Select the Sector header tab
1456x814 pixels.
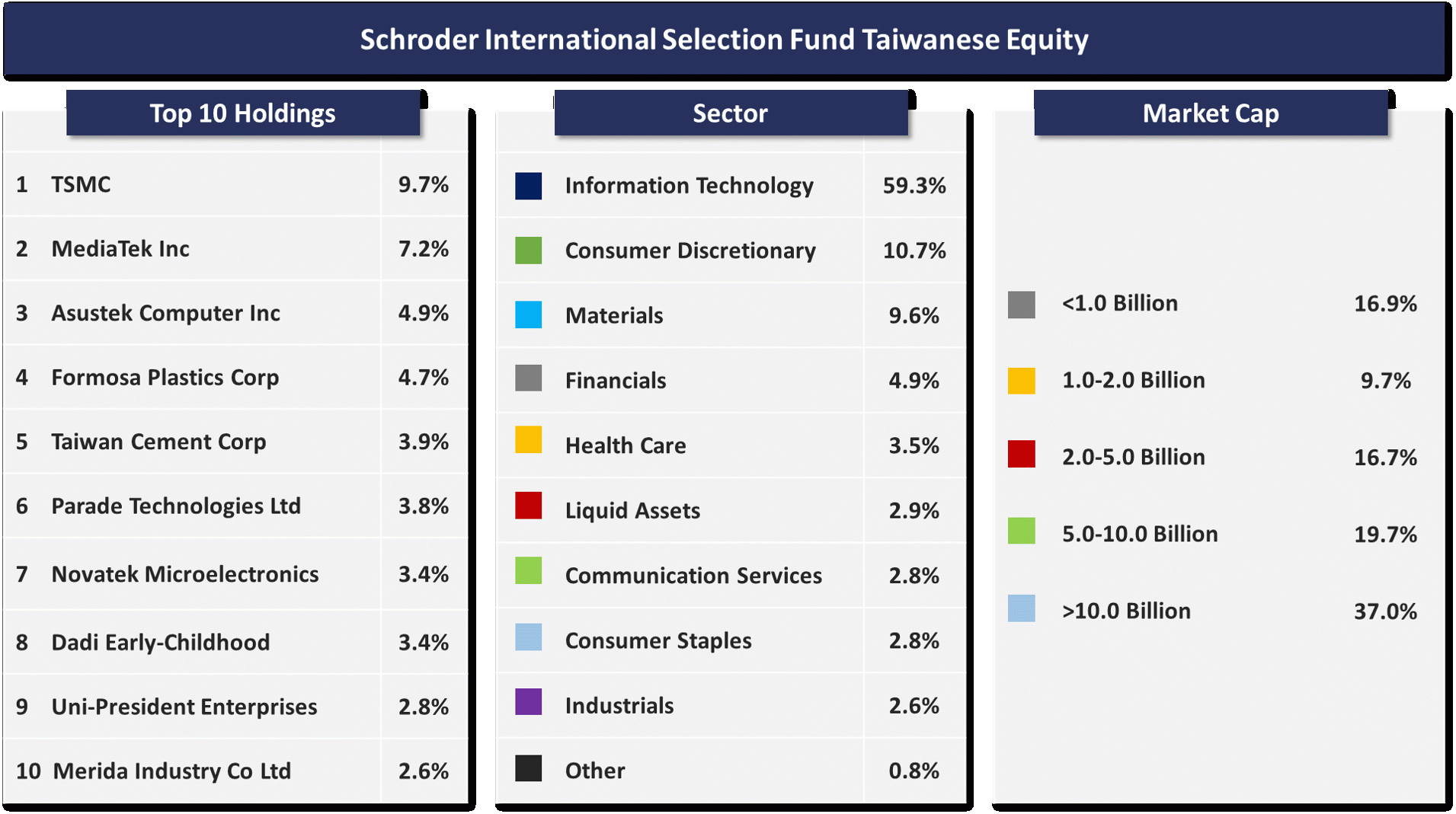730,113
